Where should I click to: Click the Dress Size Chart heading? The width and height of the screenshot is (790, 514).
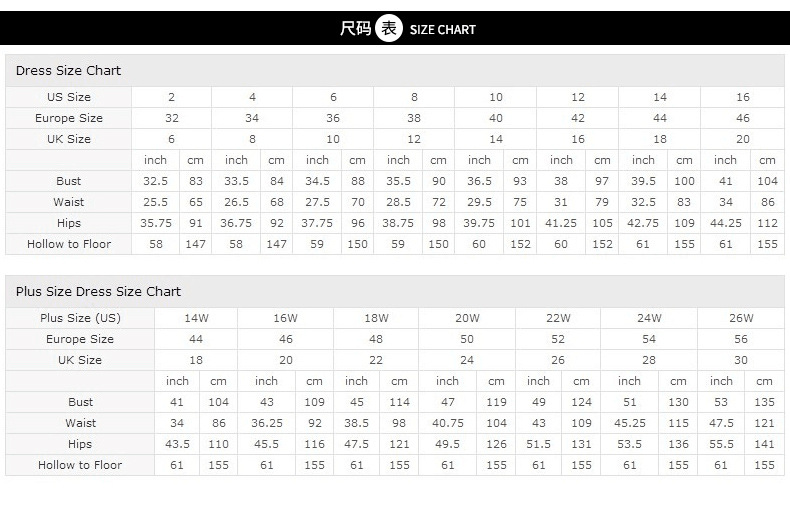pyautogui.click(x=68, y=71)
